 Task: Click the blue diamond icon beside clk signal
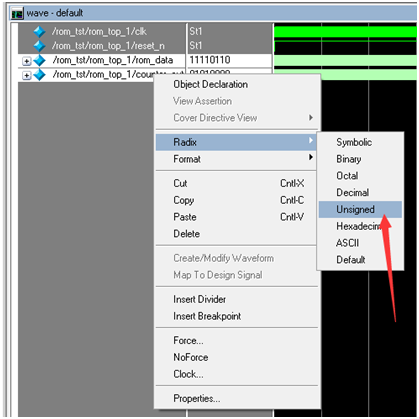point(40,32)
